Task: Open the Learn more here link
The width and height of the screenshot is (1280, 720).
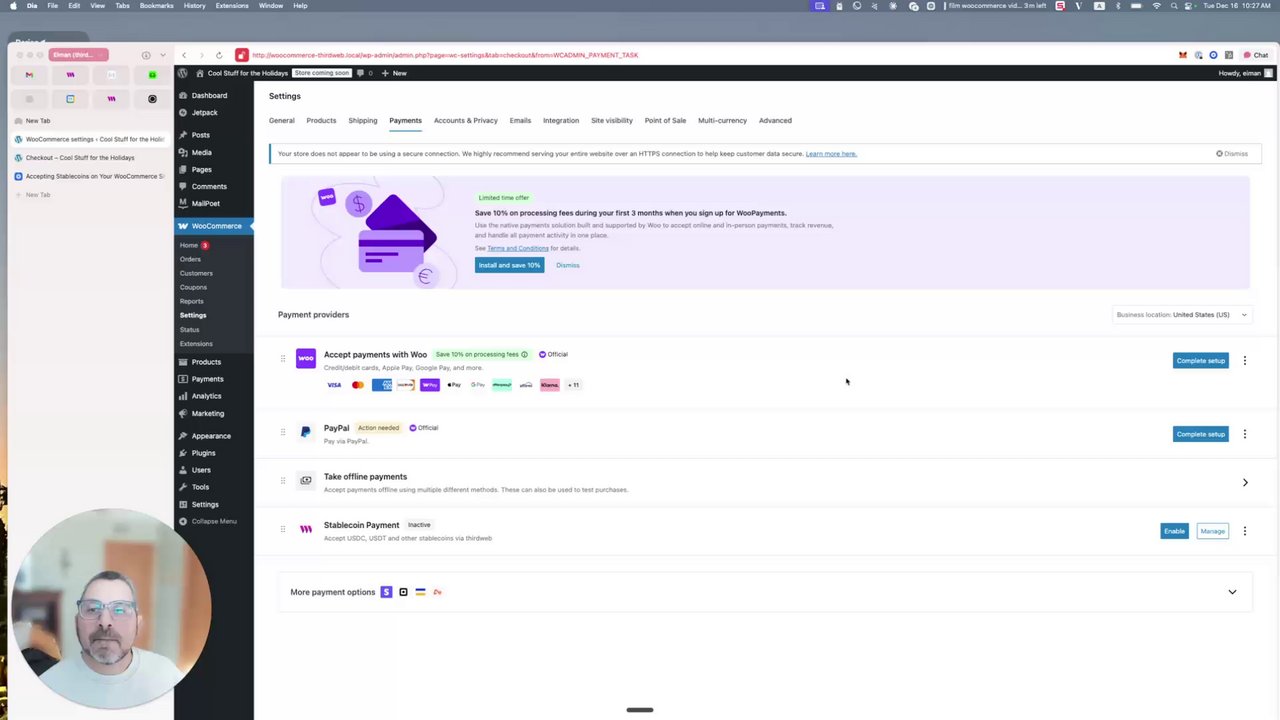Action: (x=831, y=154)
